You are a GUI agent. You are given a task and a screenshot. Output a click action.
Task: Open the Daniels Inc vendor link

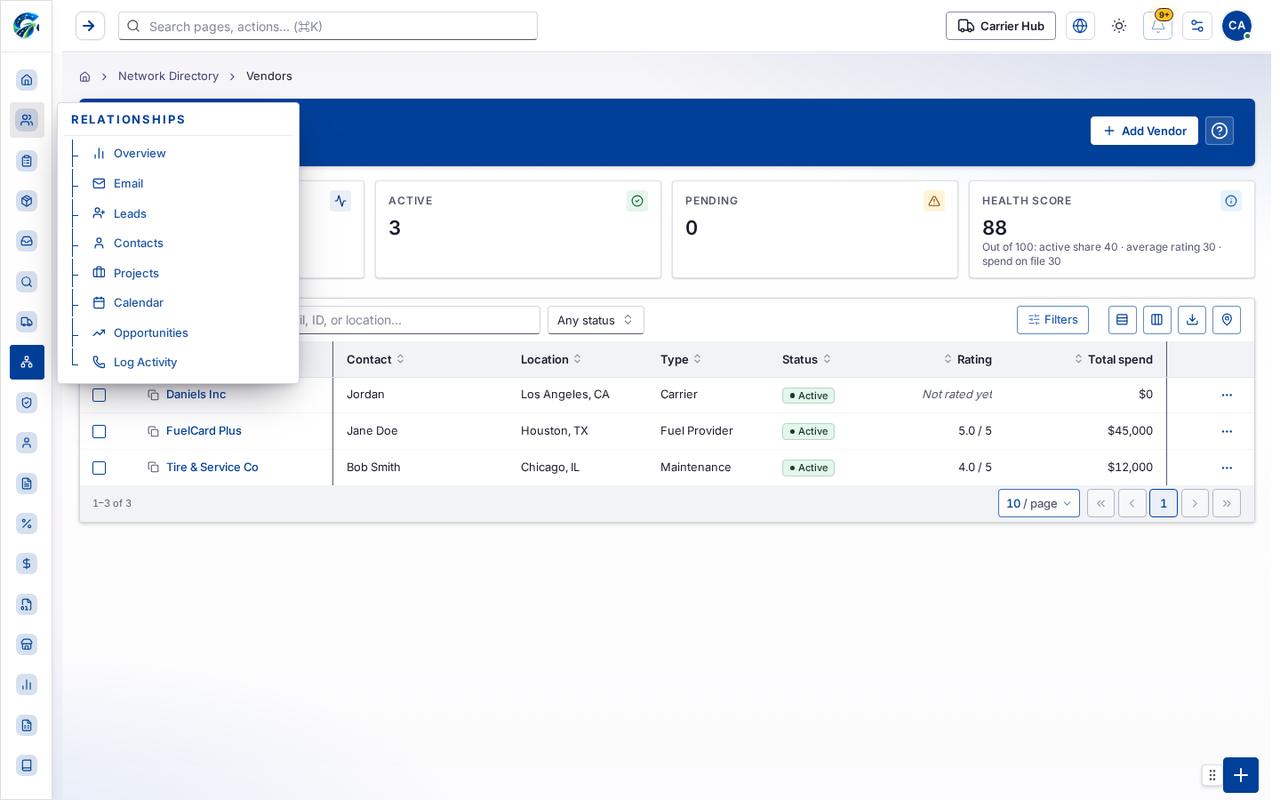(196, 395)
